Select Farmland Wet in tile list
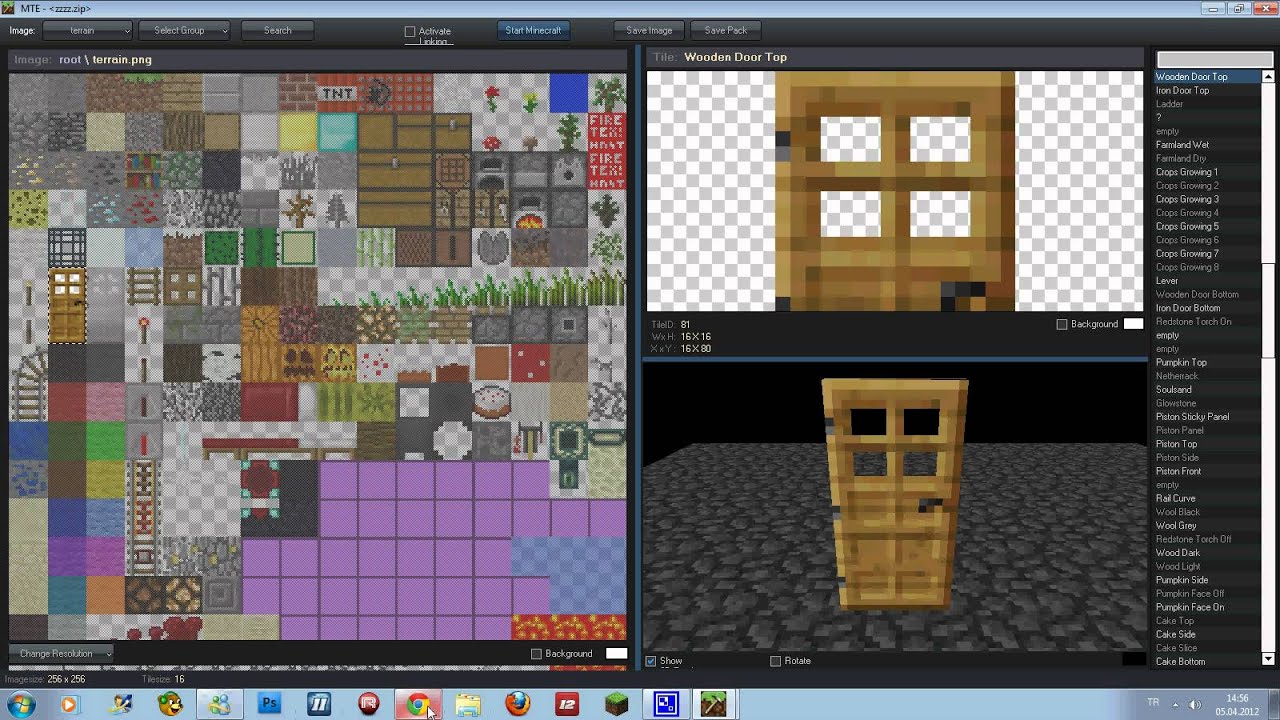The width and height of the screenshot is (1280, 720). pos(1208,145)
